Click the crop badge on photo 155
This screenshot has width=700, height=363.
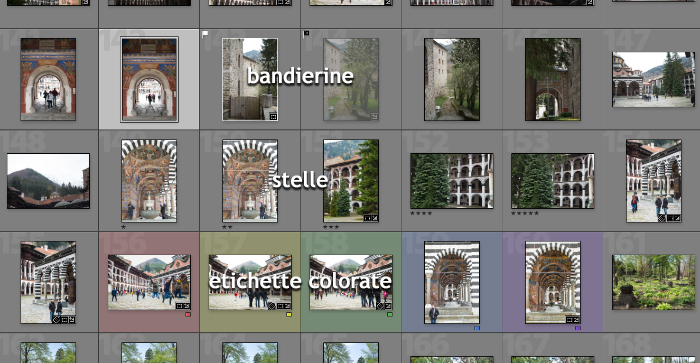tap(64, 320)
